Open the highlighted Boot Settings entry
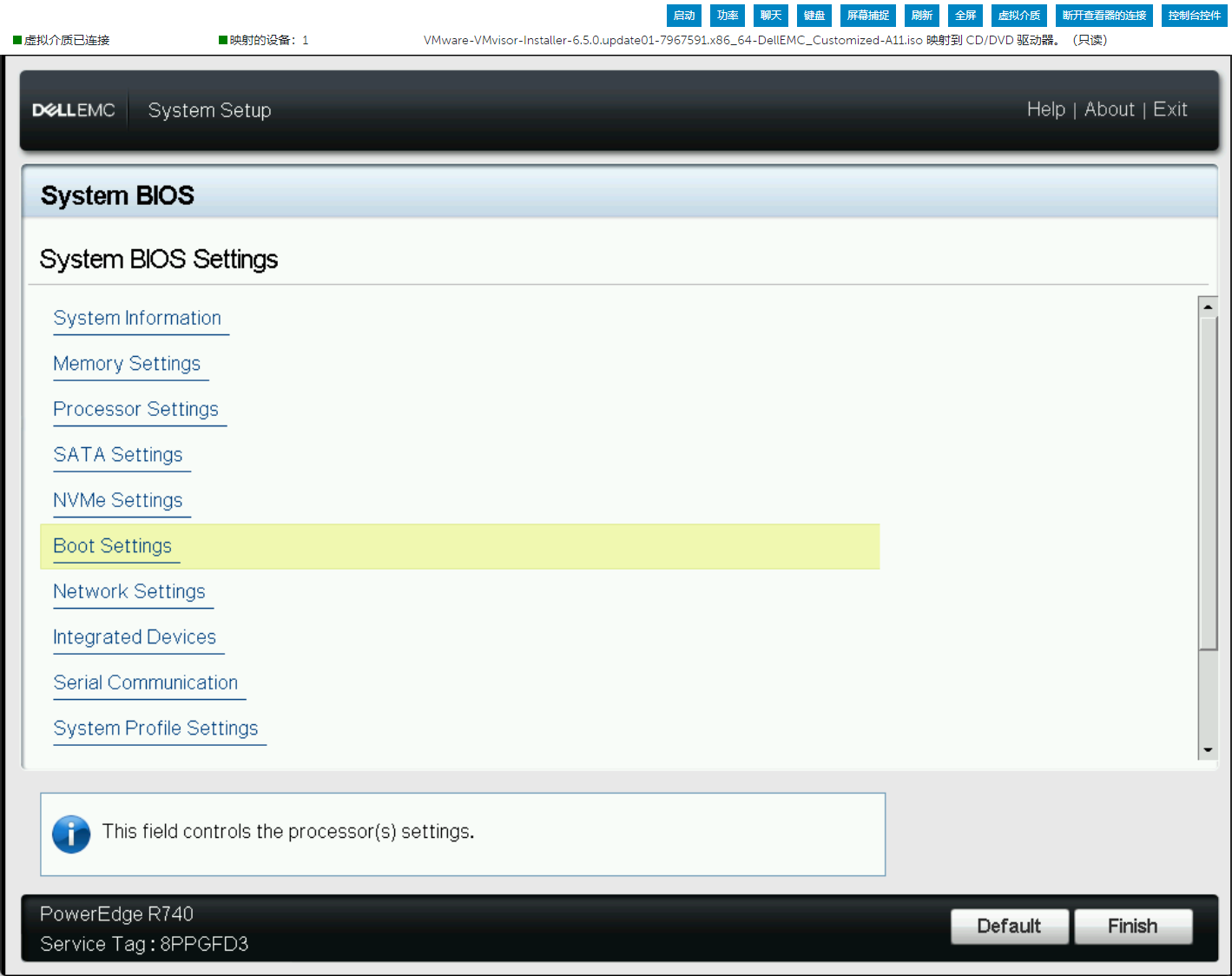The width and height of the screenshot is (1232, 976). [460, 546]
